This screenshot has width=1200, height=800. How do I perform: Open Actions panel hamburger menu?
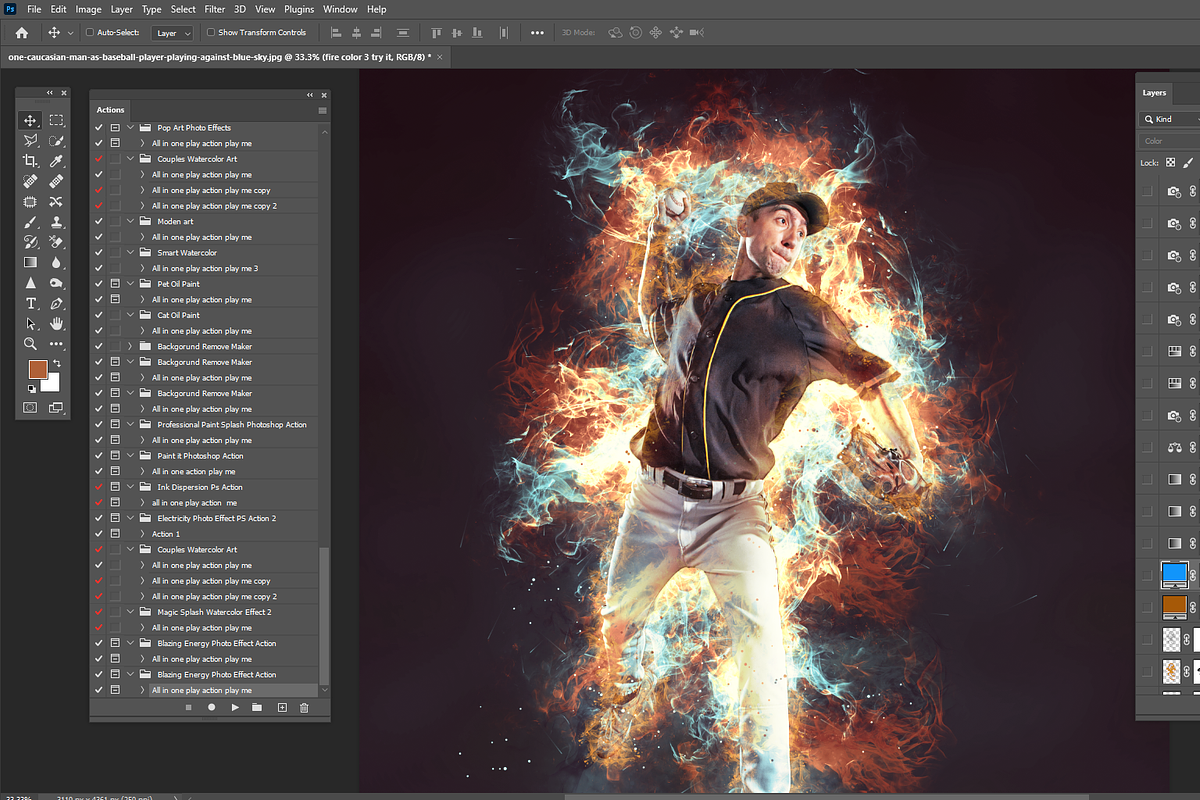(x=322, y=110)
